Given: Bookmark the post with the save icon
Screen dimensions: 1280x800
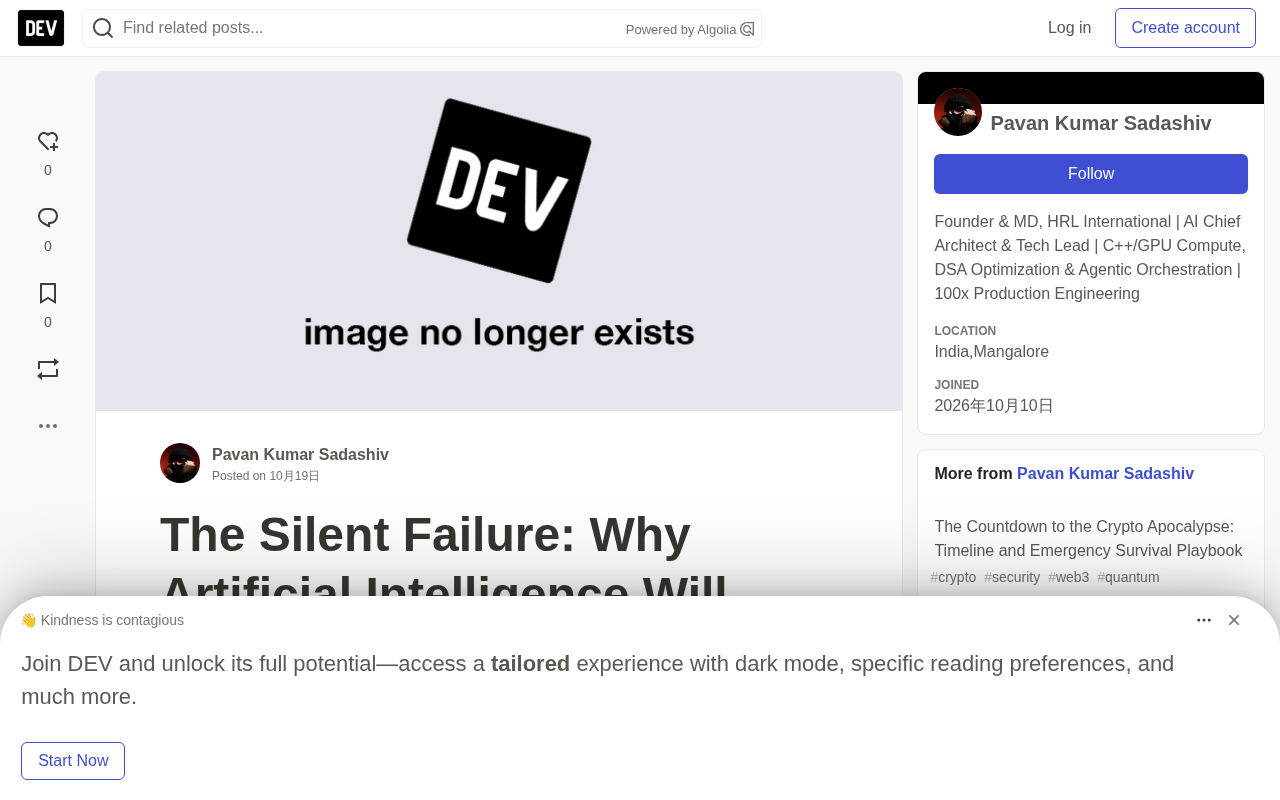Looking at the screenshot, I should click(48, 294).
